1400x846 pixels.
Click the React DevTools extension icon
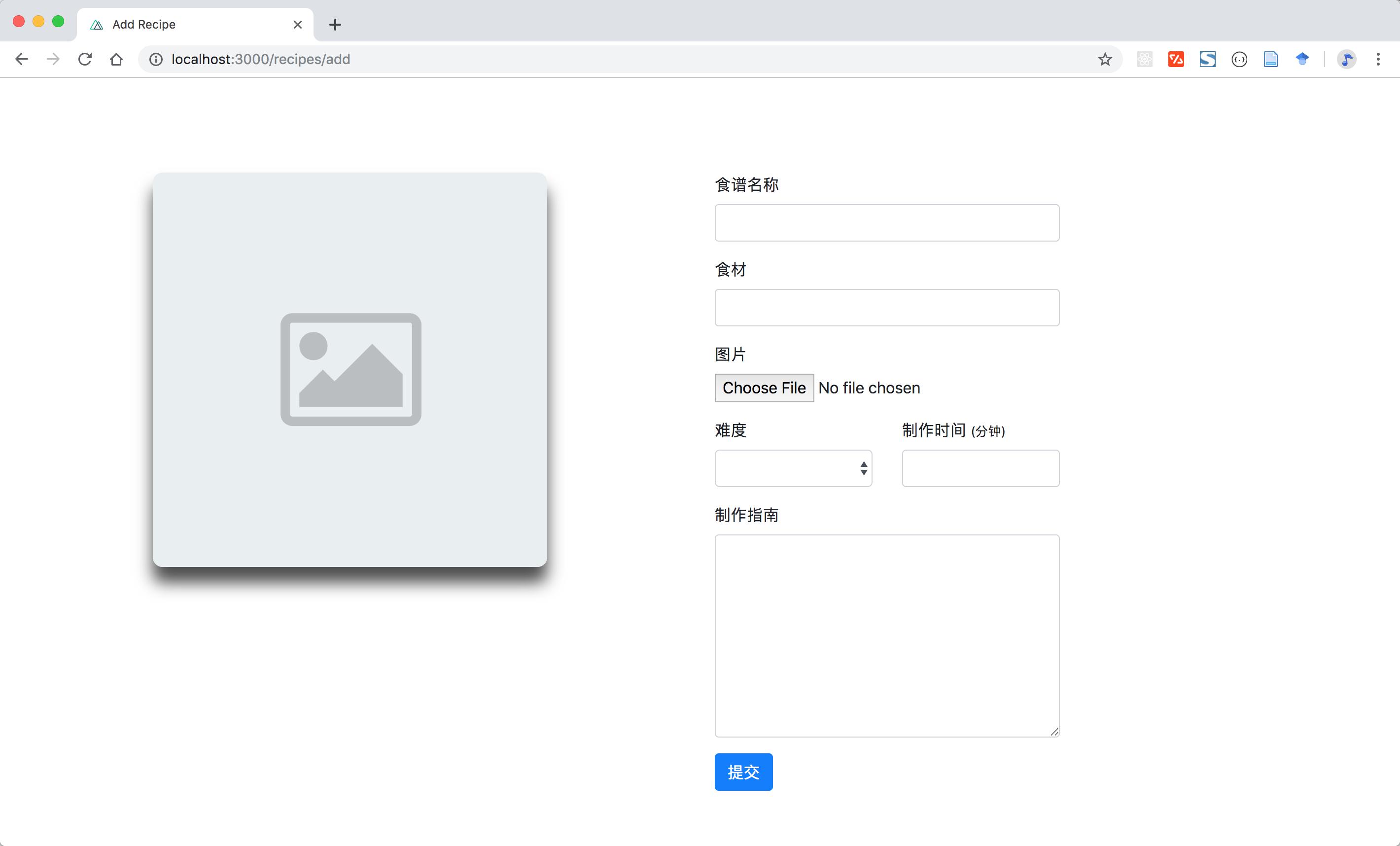[x=1144, y=59]
